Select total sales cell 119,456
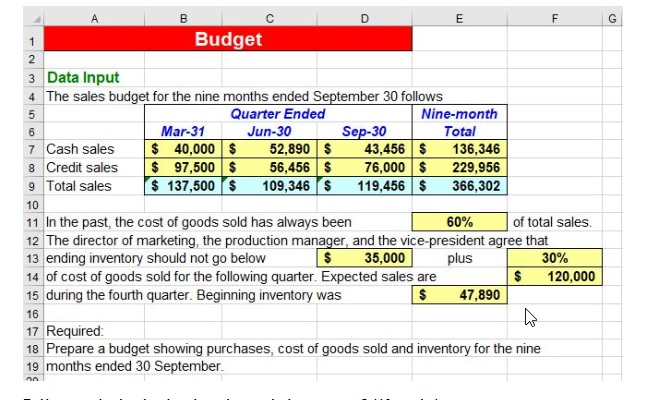The width and height of the screenshot is (668, 400). pyautogui.click(x=365, y=186)
